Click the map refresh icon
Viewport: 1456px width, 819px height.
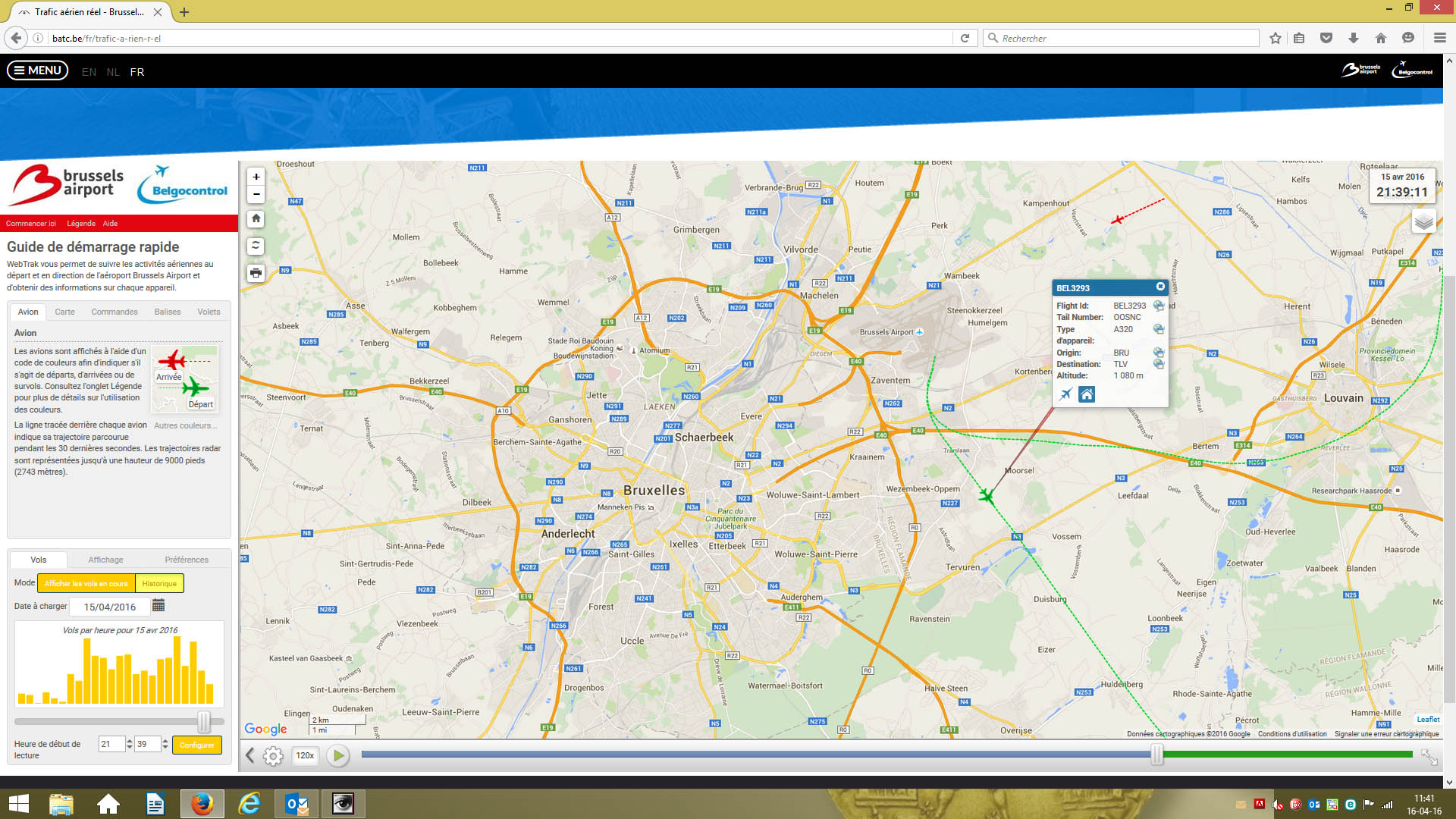pos(256,246)
